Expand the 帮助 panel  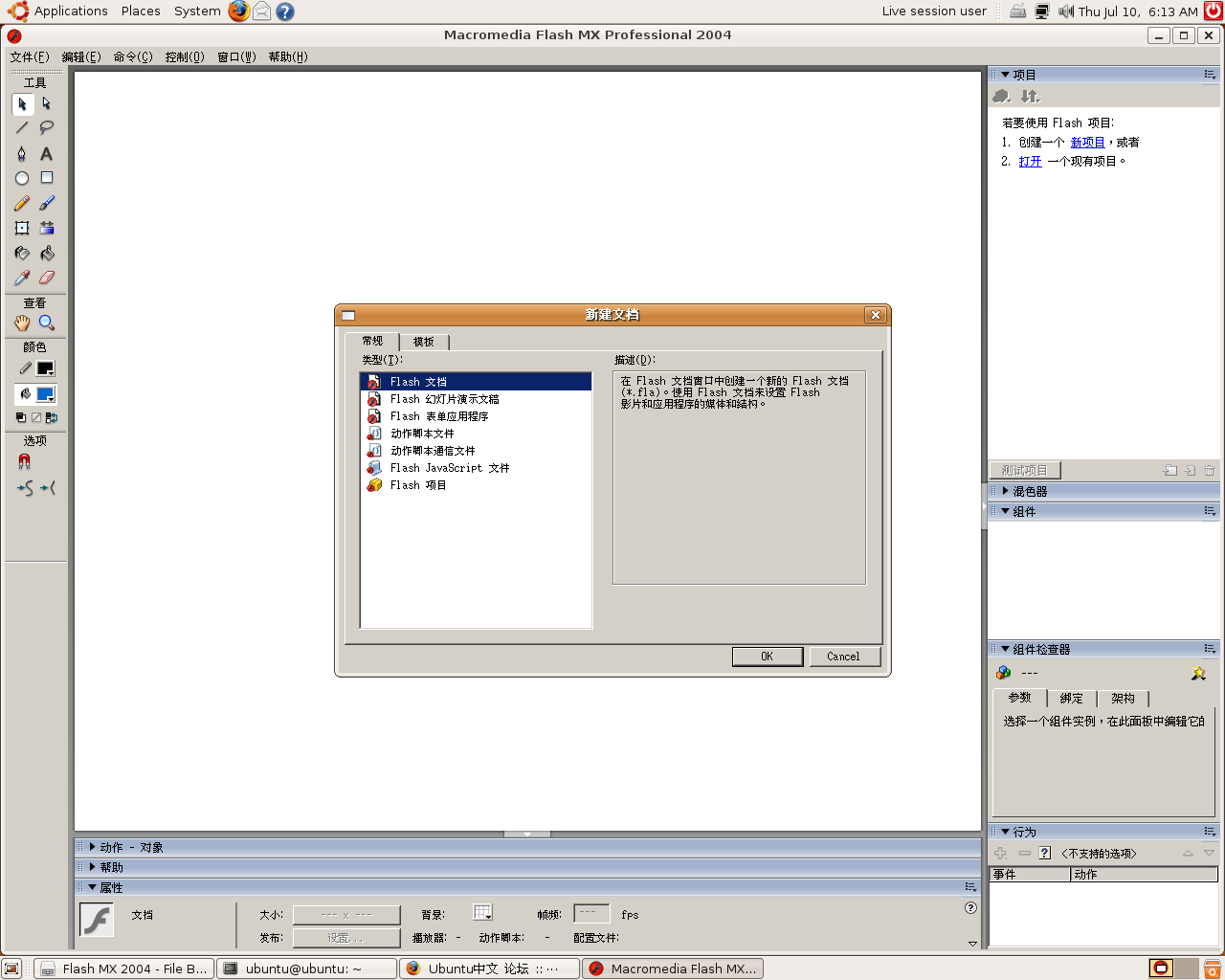(93, 867)
